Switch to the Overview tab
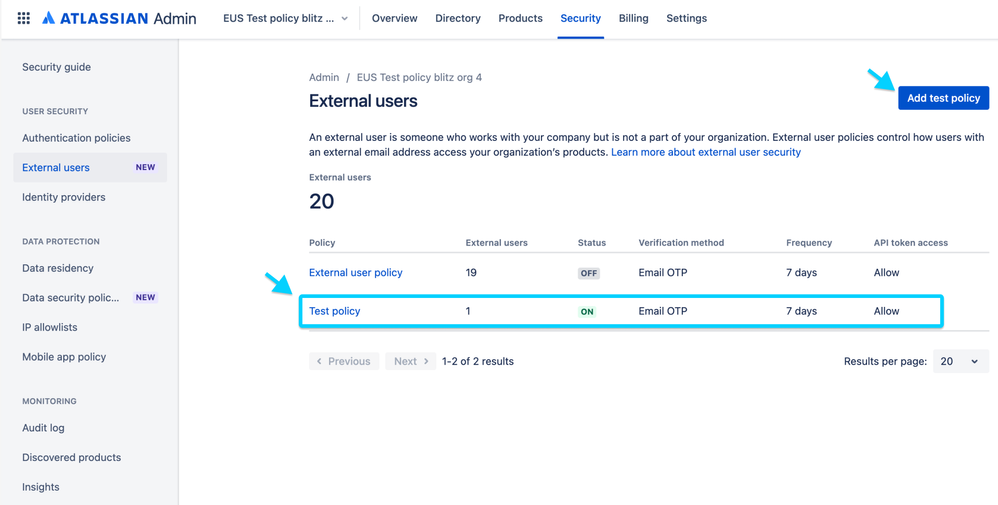The height and width of the screenshot is (505, 998). click(x=394, y=18)
